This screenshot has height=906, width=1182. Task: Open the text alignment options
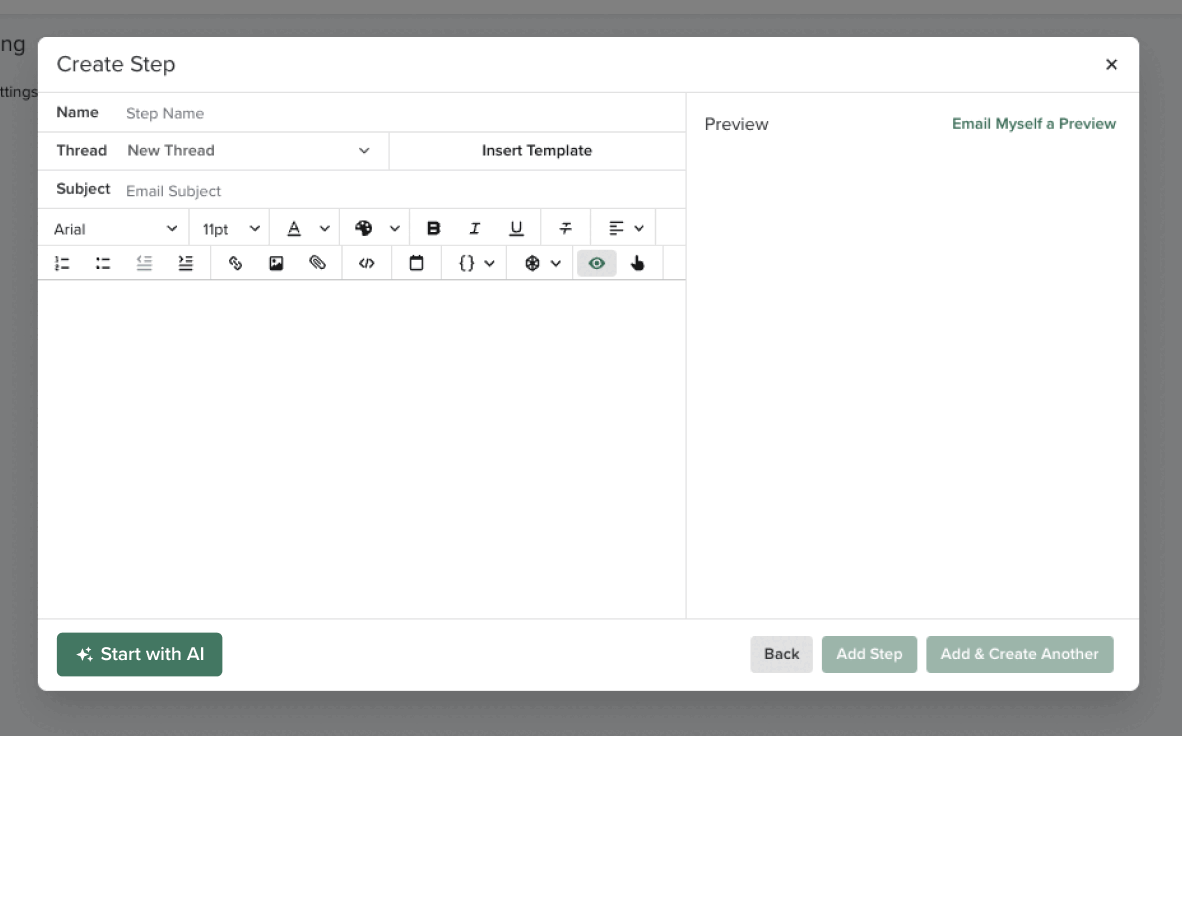pyautogui.click(x=623, y=228)
